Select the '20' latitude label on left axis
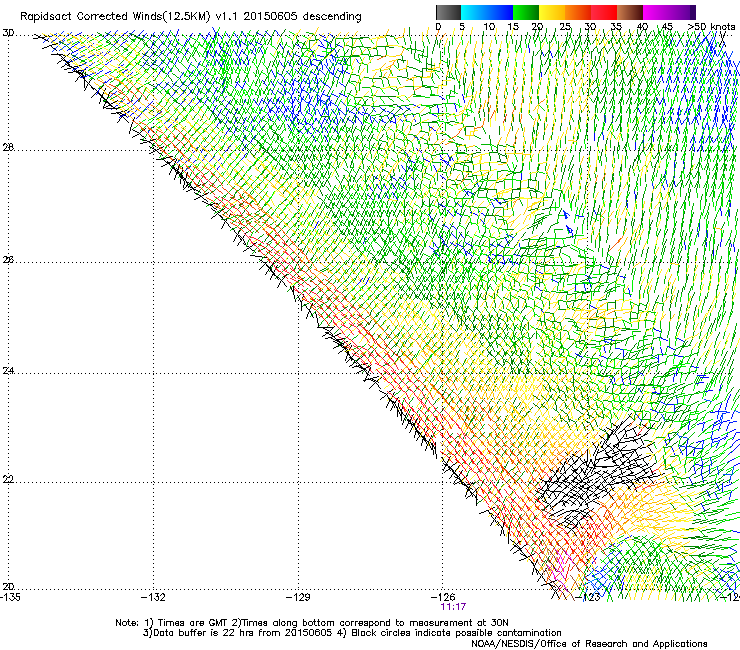 click(x=8, y=586)
